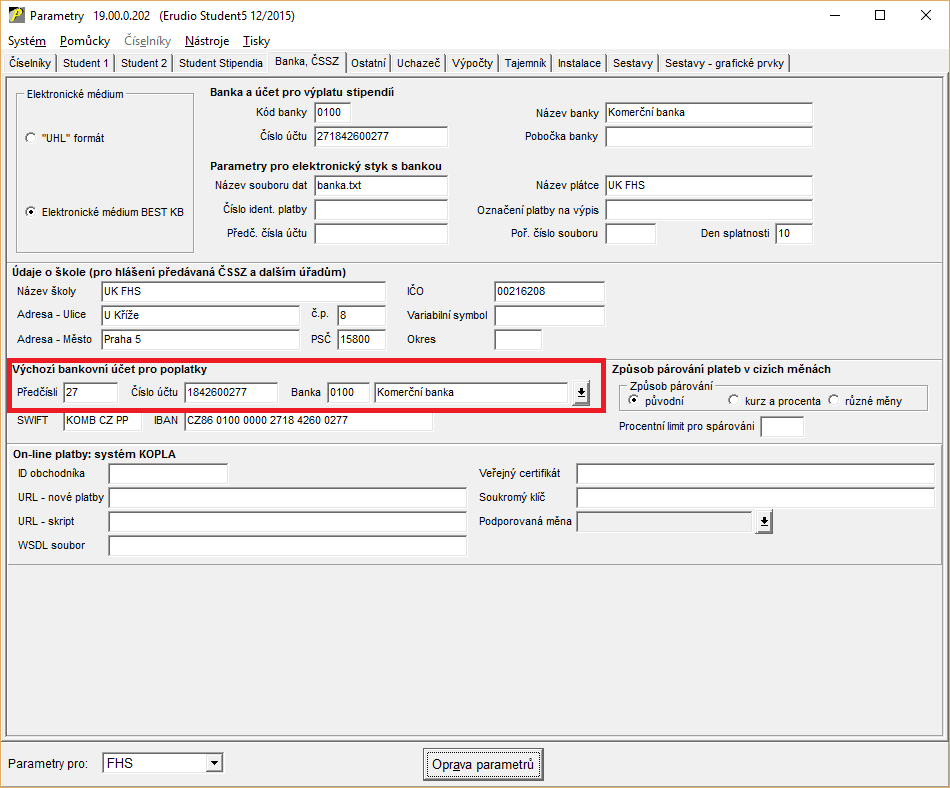The image size is (950, 788).
Task: Open the Systém menu
Action: [x=27, y=41]
